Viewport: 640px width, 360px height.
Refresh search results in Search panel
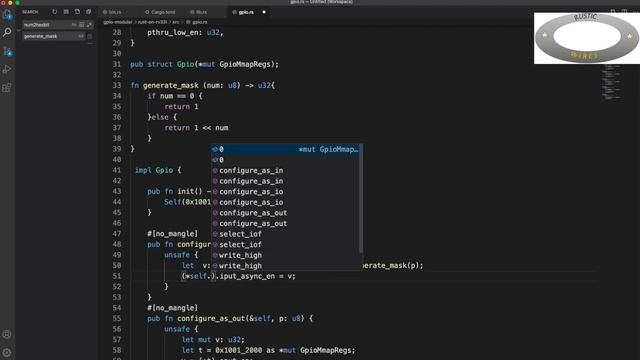55,12
